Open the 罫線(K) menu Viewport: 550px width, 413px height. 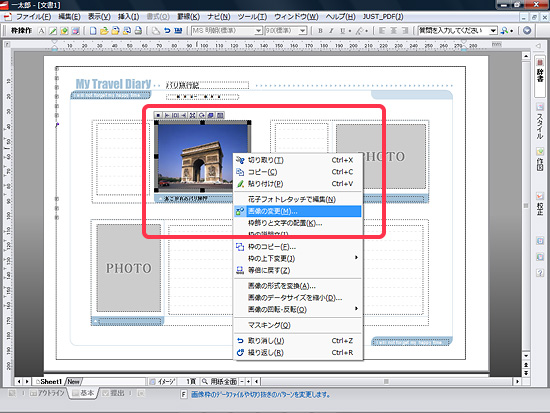pos(188,16)
